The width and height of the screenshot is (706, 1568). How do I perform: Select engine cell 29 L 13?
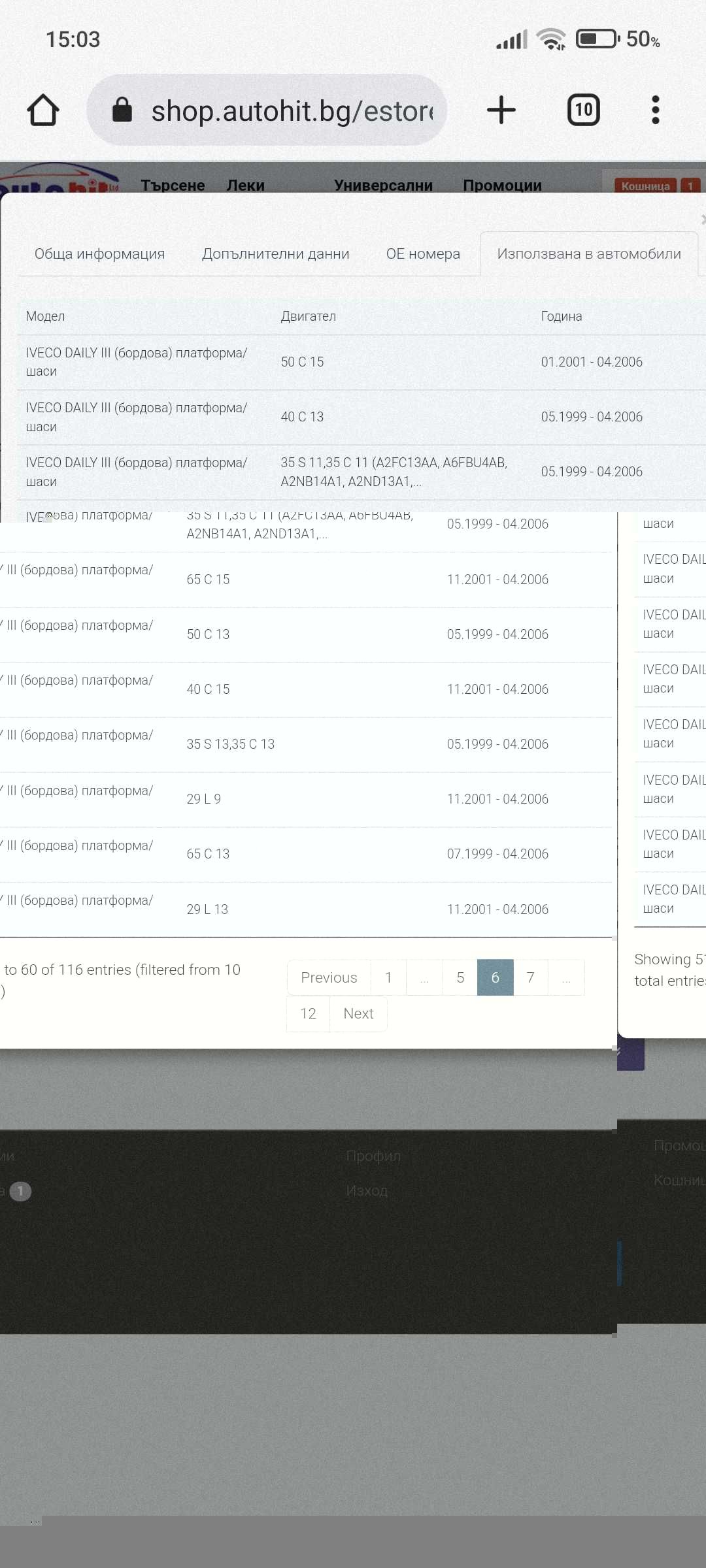click(207, 909)
